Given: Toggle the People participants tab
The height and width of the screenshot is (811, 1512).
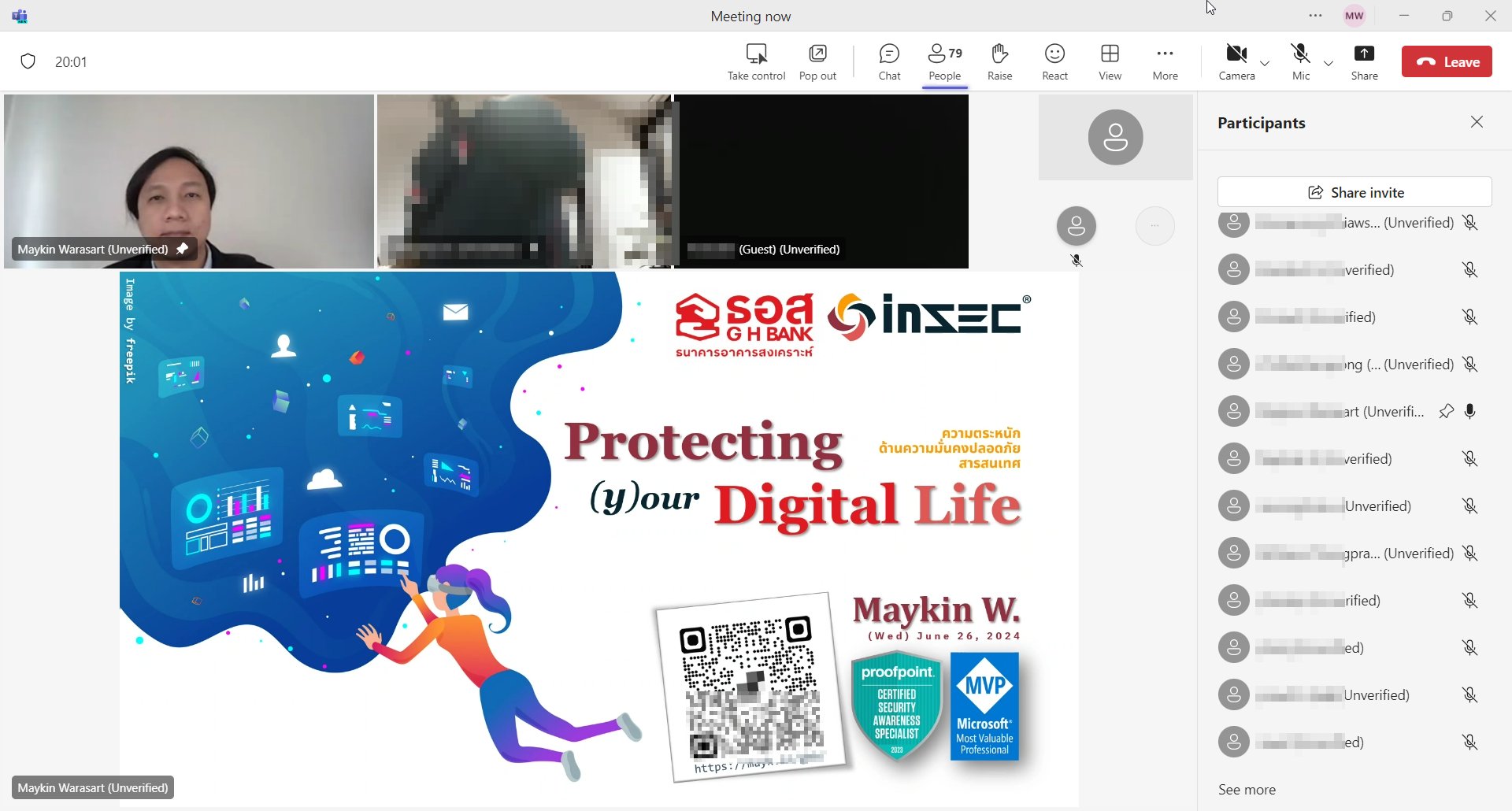Looking at the screenshot, I should pyautogui.click(x=944, y=61).
